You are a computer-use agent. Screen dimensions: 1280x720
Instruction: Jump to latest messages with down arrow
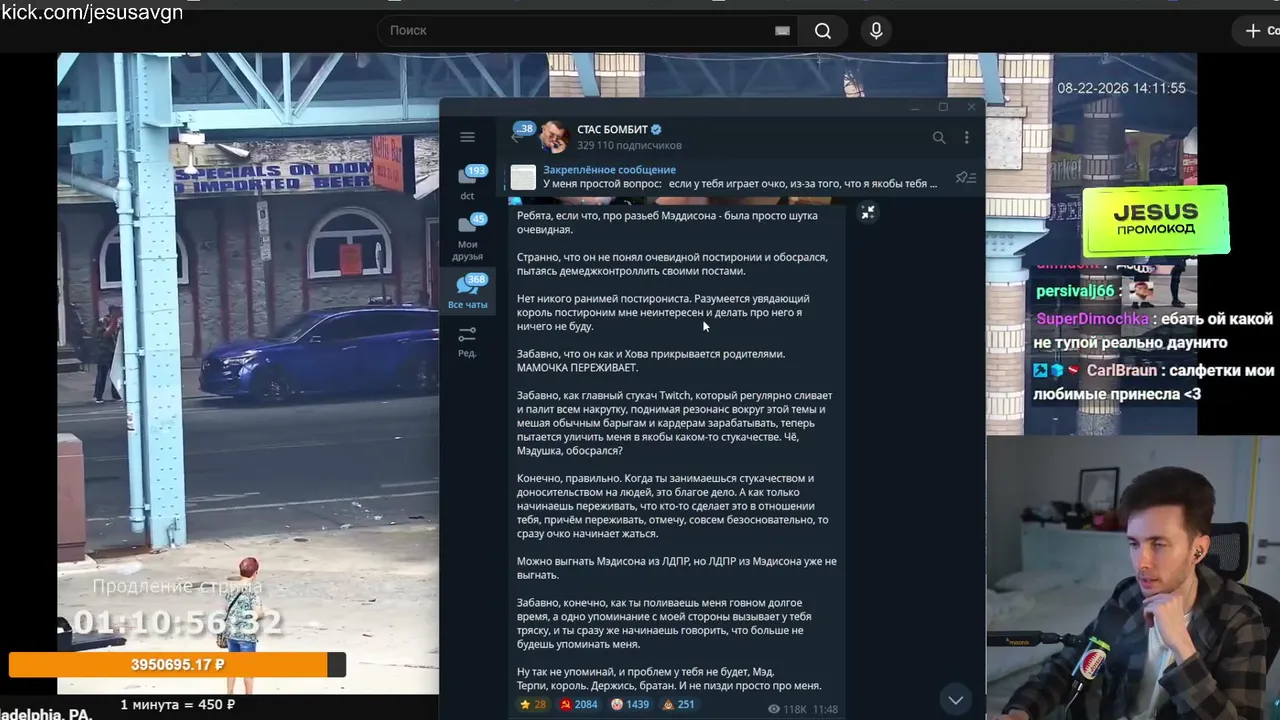click(x=955, y=700)
